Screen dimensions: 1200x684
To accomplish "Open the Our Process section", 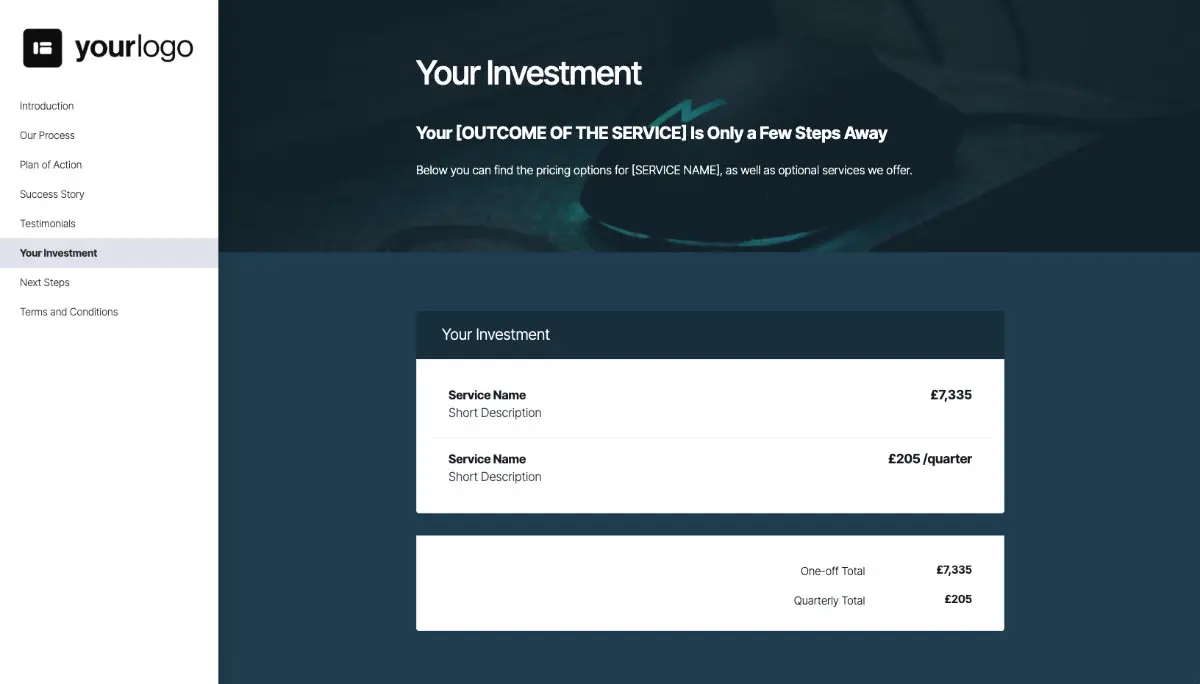I will (x=47, y=135).
